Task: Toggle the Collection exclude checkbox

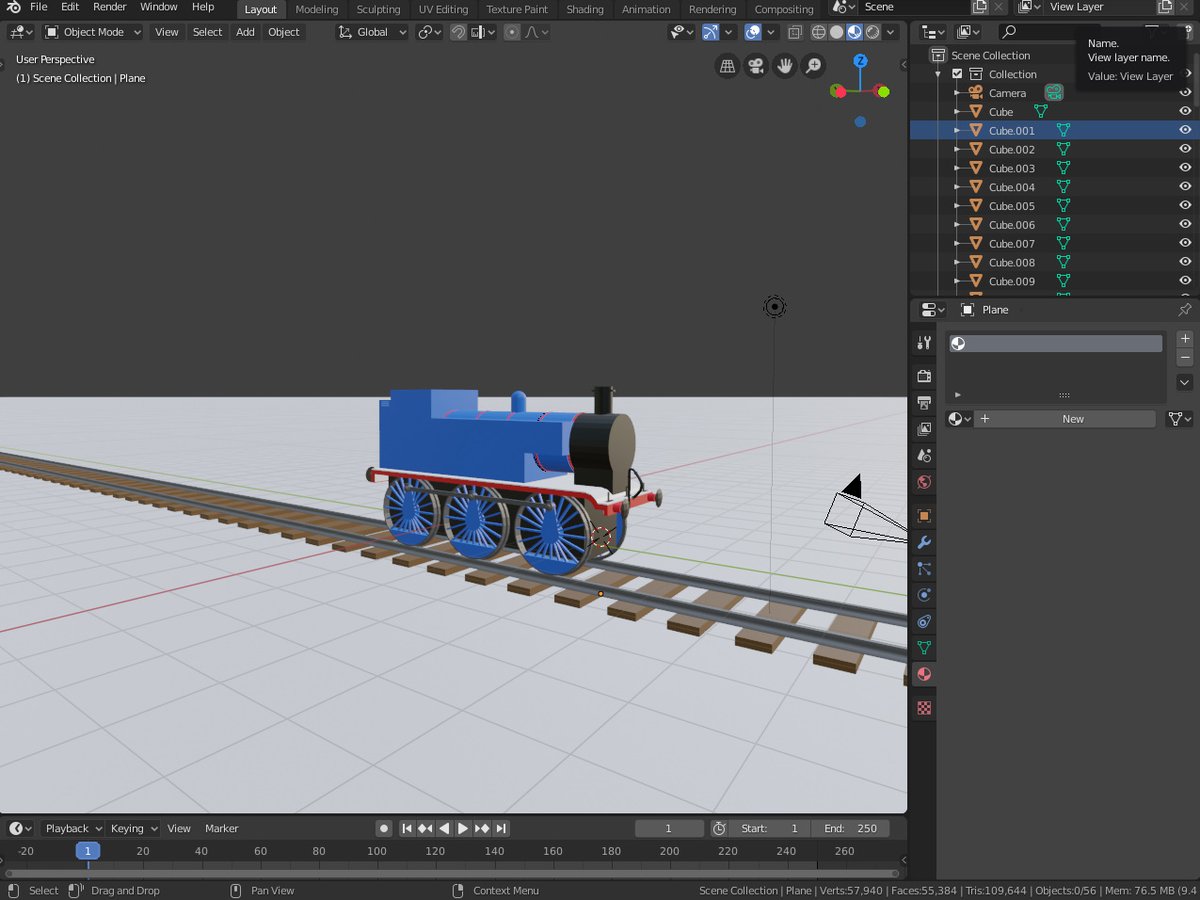Action: point(957,74)
